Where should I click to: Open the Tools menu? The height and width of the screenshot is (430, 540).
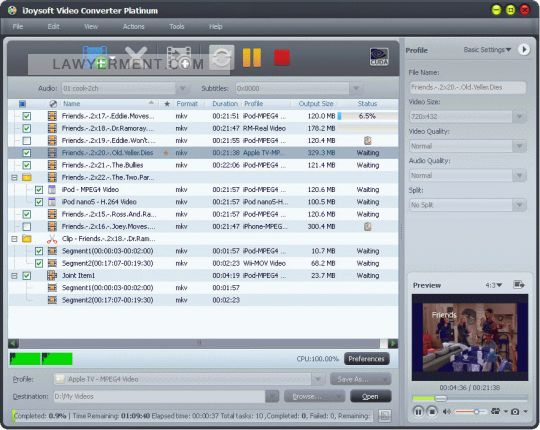point(177,27)
